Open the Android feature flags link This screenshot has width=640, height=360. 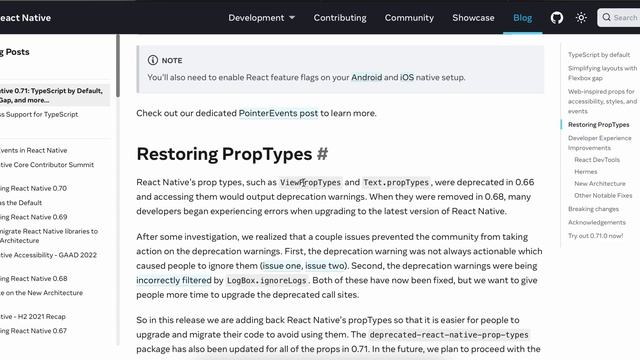click(367, 77)
